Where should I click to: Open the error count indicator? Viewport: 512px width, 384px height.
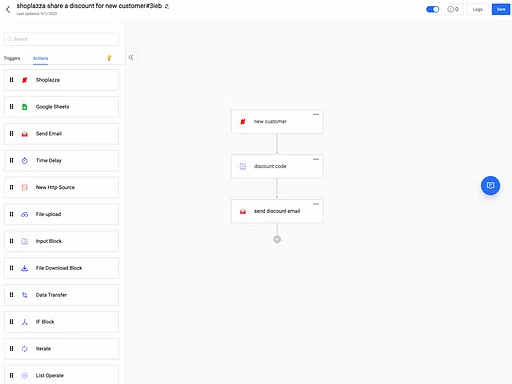(453, 9)
